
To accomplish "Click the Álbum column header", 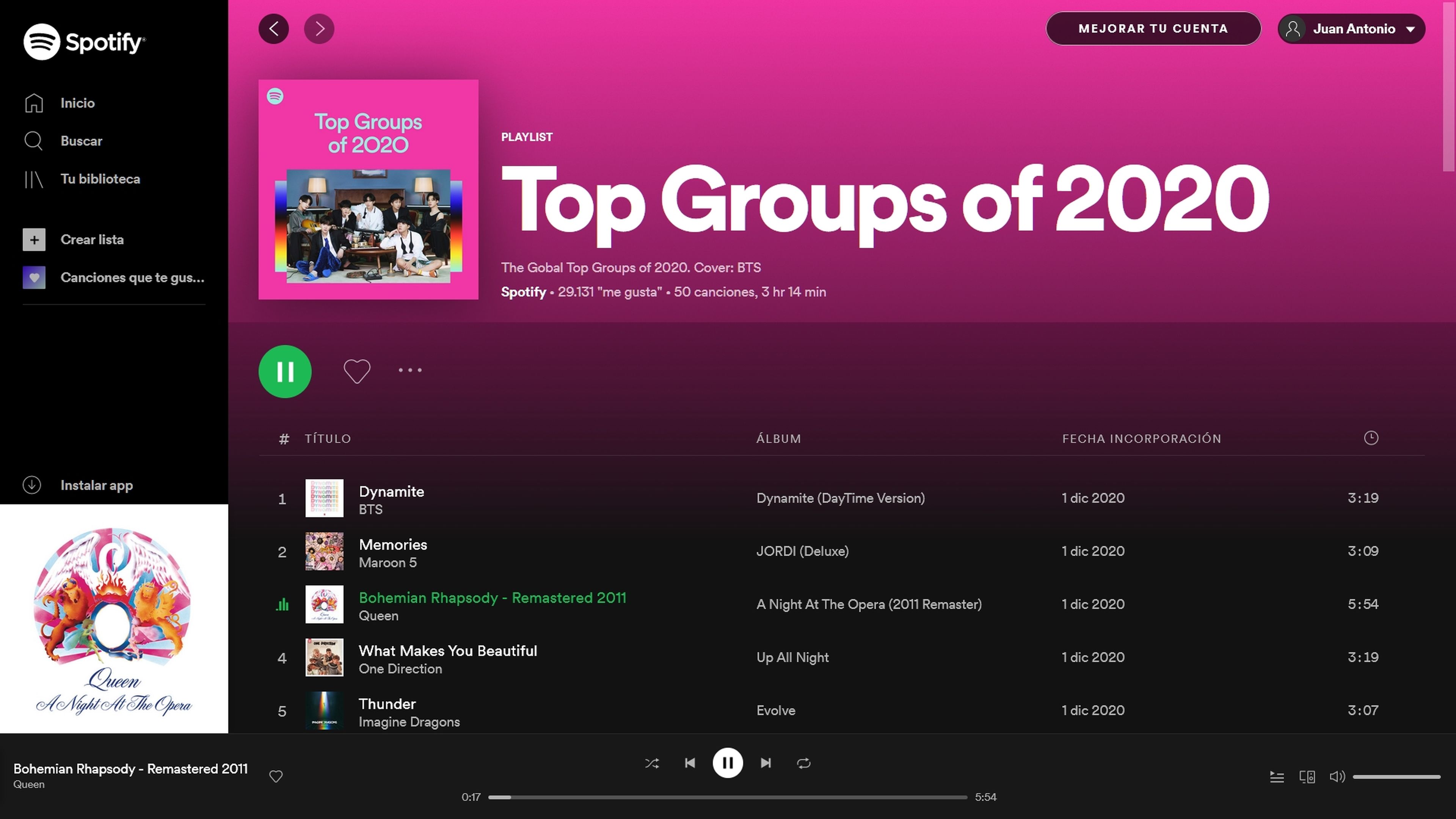I will click(778, 439).
